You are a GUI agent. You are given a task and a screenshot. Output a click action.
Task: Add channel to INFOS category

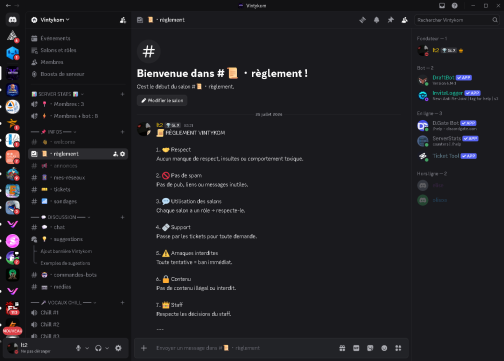pos(122,132)
